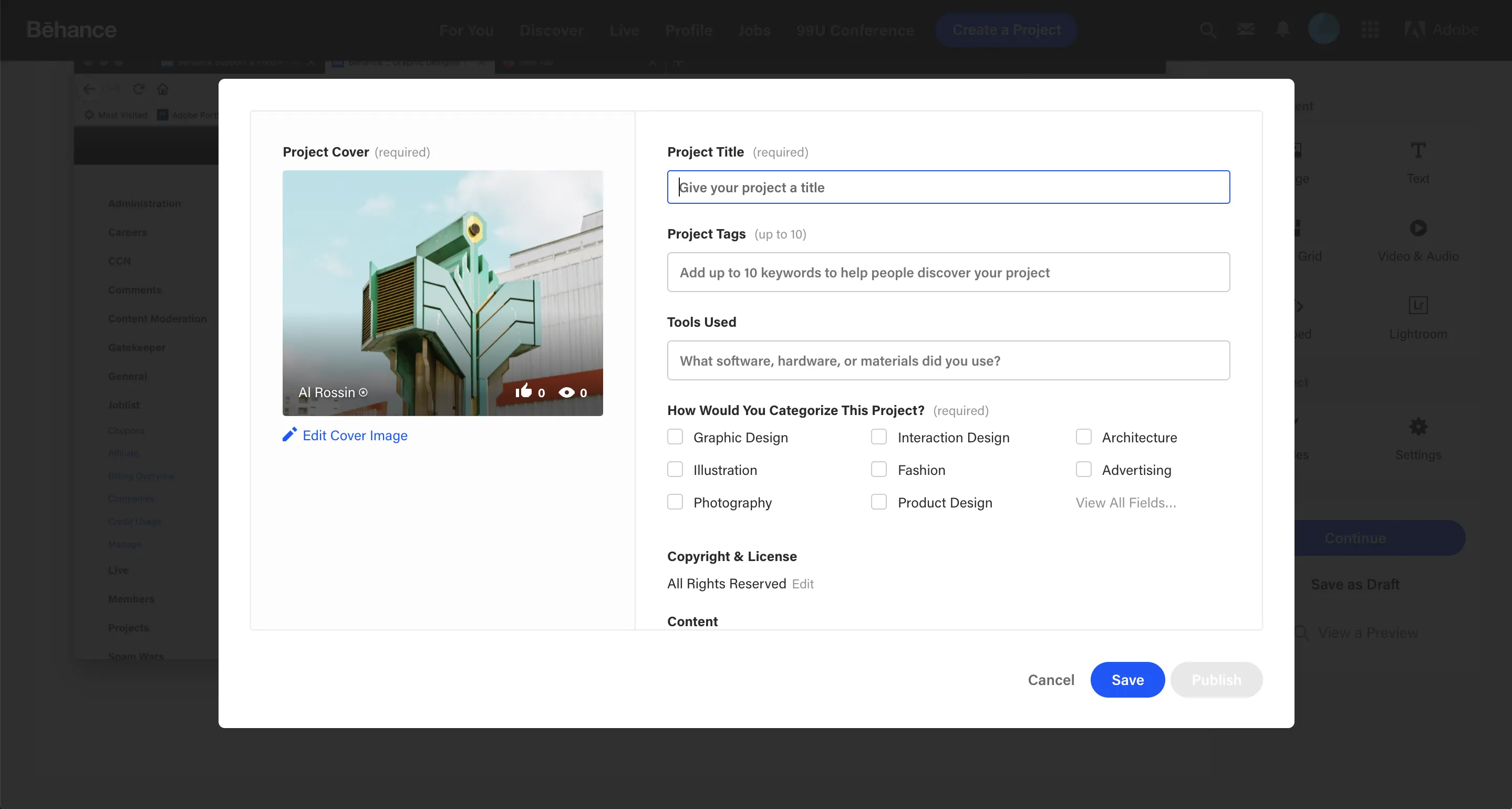Click the project title input field
Screen dimensions: 1512x809
(x=948, y=187)
